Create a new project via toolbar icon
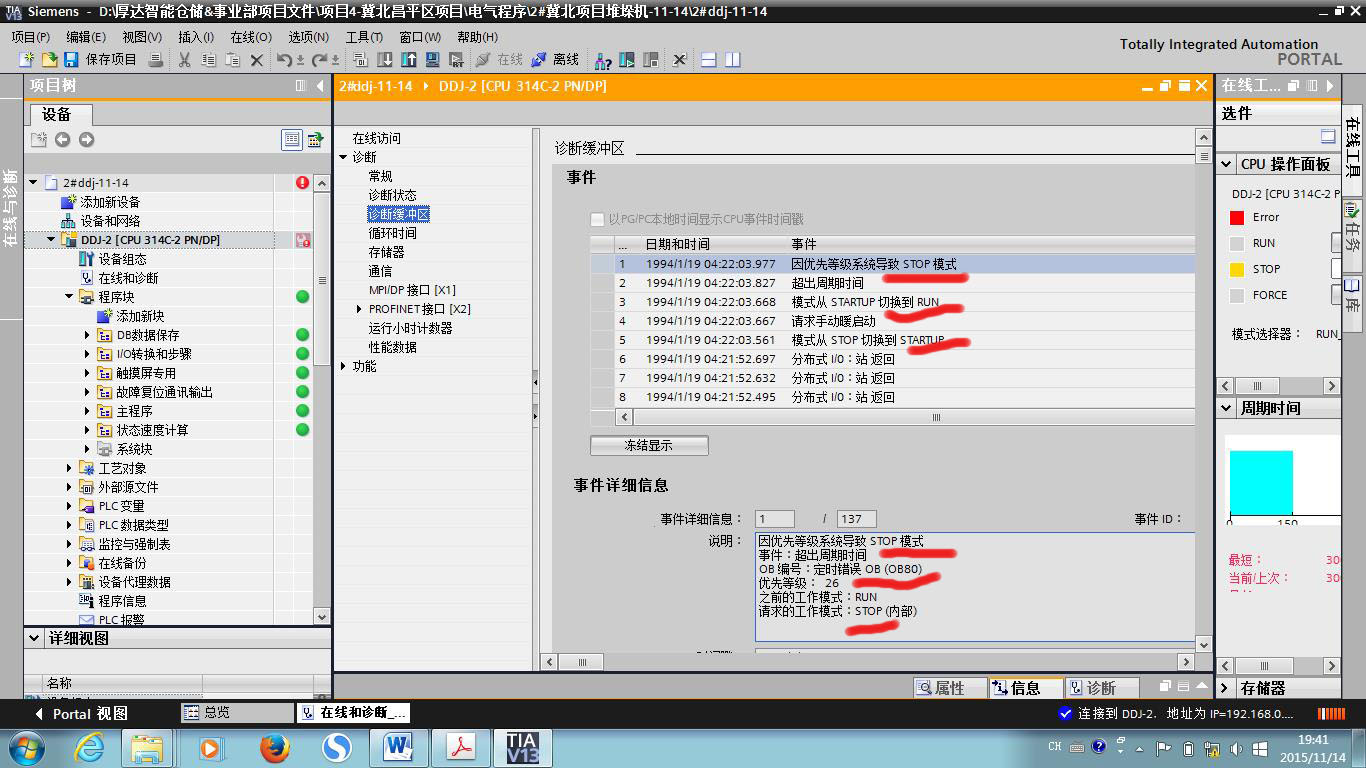Image resolution: width=1366 pixels, height=768 pixels. click(x=26, y=60)
